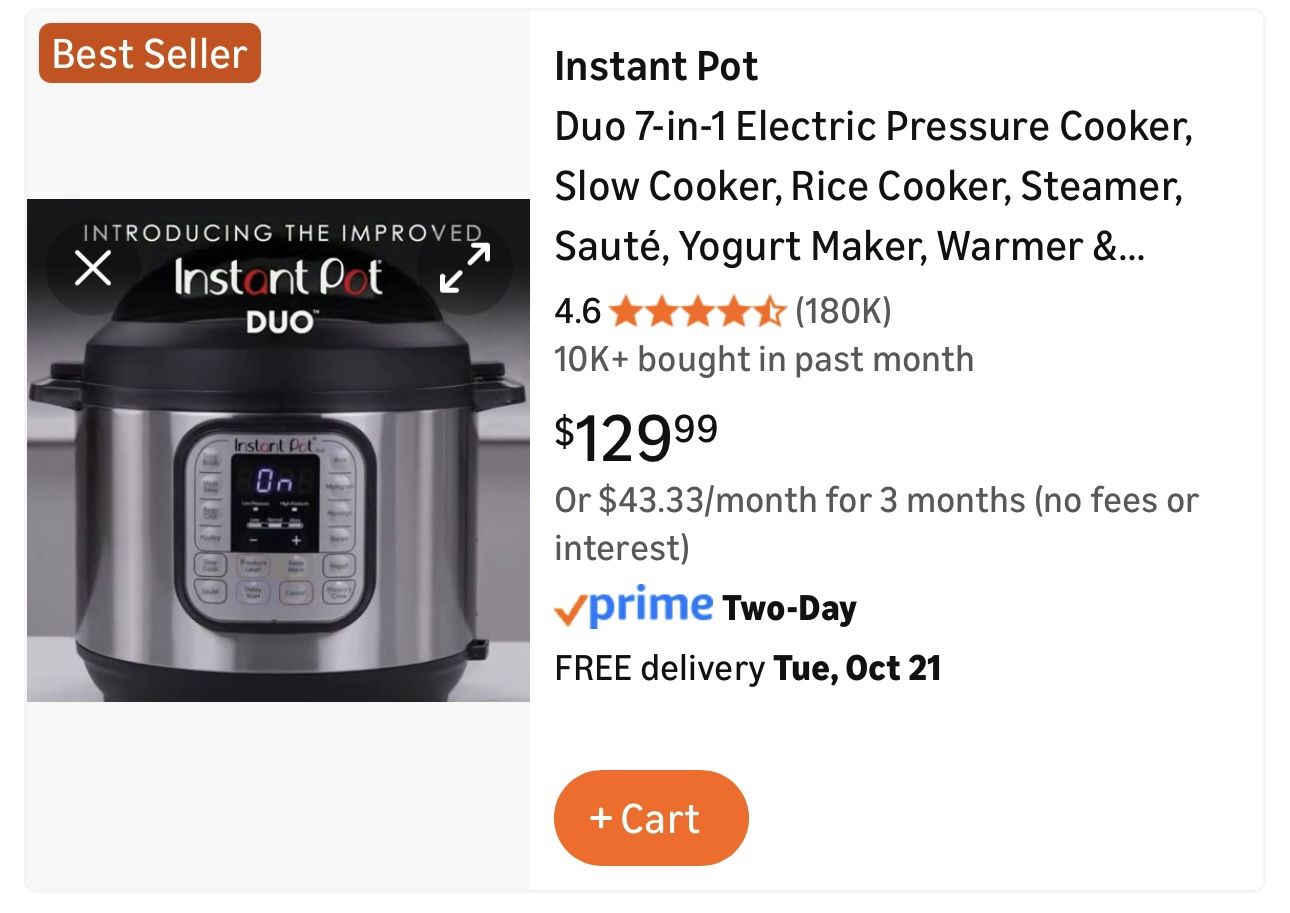
Task: Add the Instant Pot to cart
Action: (651, 818)
